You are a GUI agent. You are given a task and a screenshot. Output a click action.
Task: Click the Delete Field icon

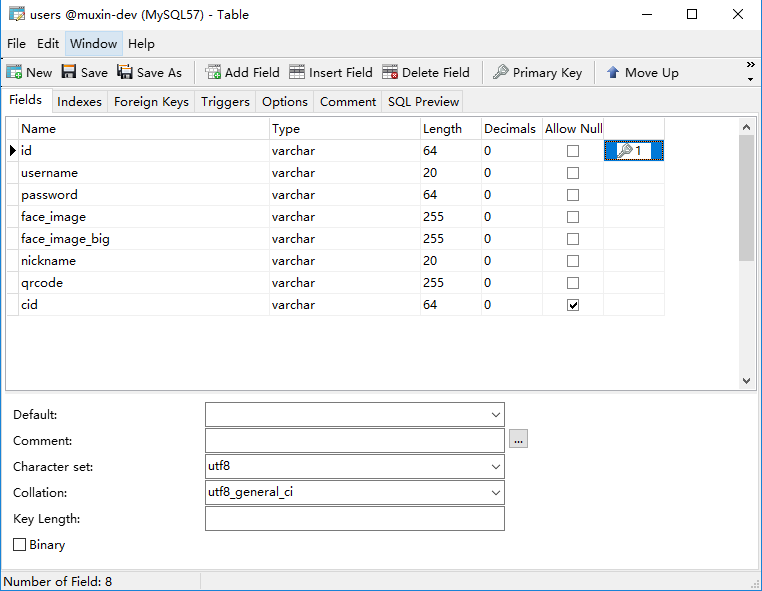(x=390, y=72)
